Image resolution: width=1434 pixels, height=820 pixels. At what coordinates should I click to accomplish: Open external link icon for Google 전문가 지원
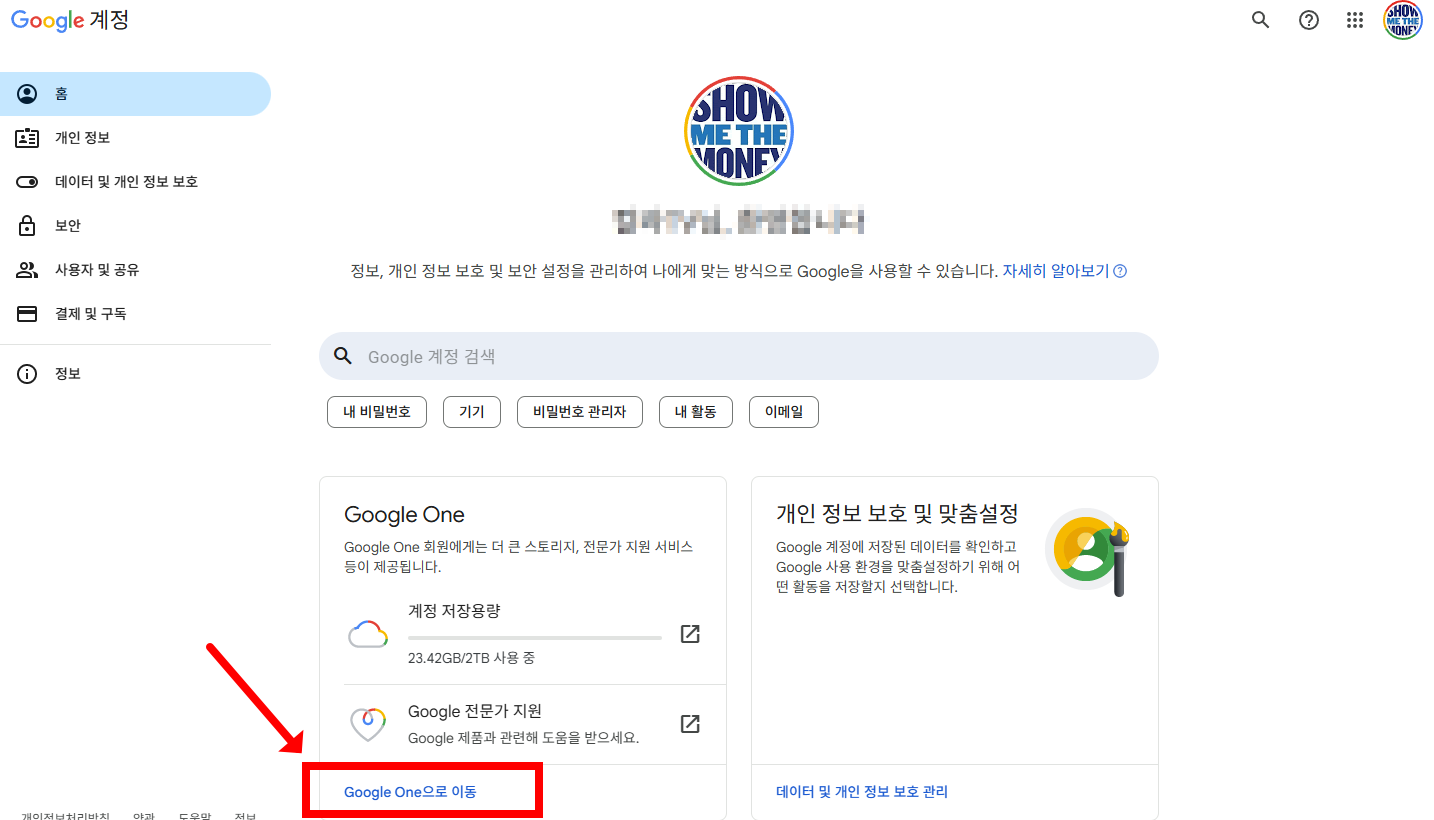[x=690, y=724]
